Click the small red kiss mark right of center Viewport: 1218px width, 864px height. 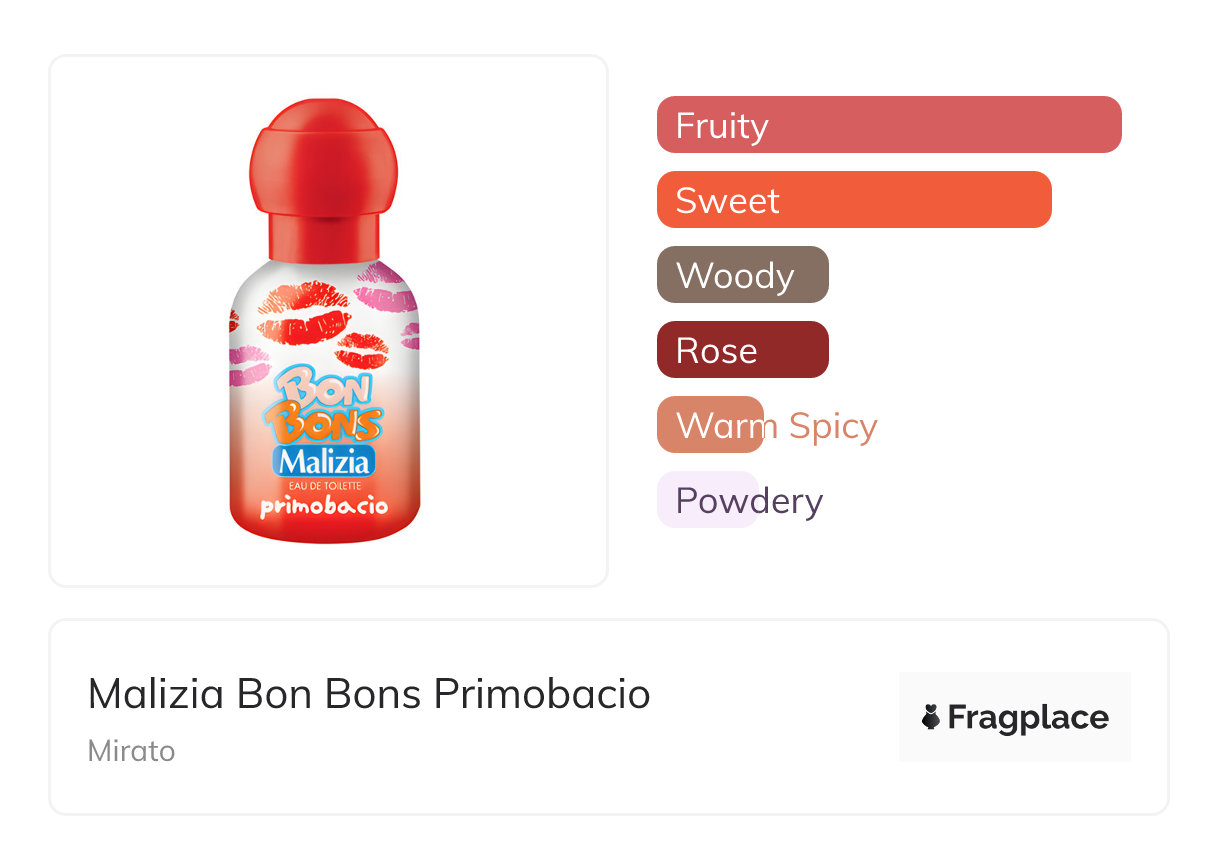tap(362, 351)
